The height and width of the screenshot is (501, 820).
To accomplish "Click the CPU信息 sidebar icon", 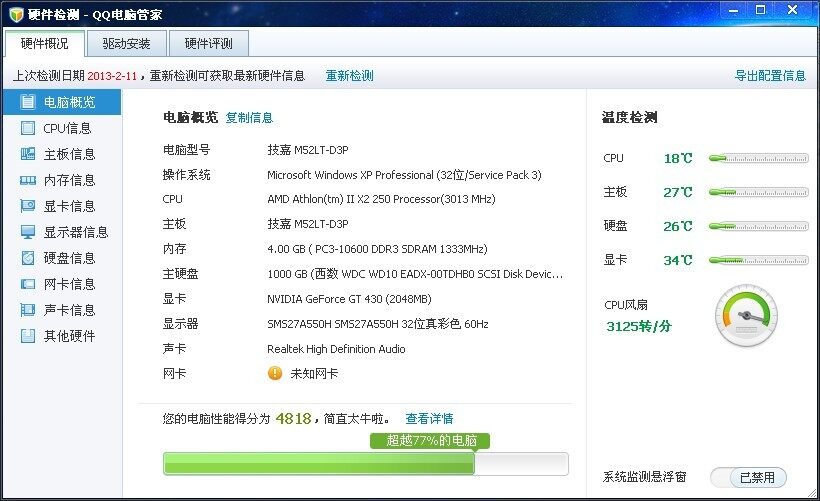I will click(28, 128).
